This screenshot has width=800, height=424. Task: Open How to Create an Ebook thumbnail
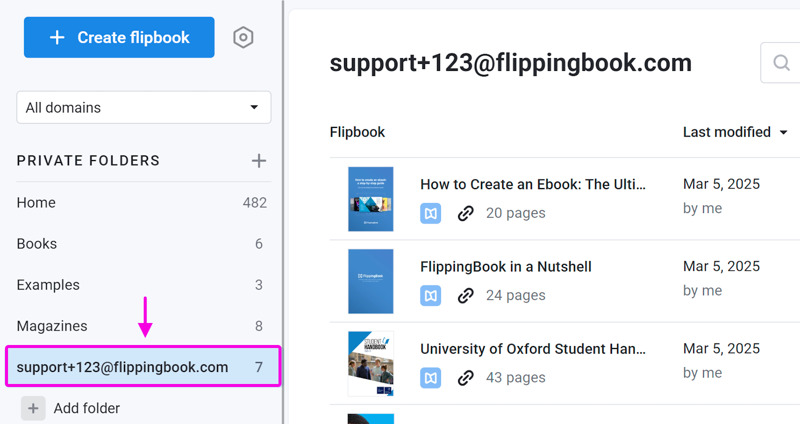pos(370,199)
